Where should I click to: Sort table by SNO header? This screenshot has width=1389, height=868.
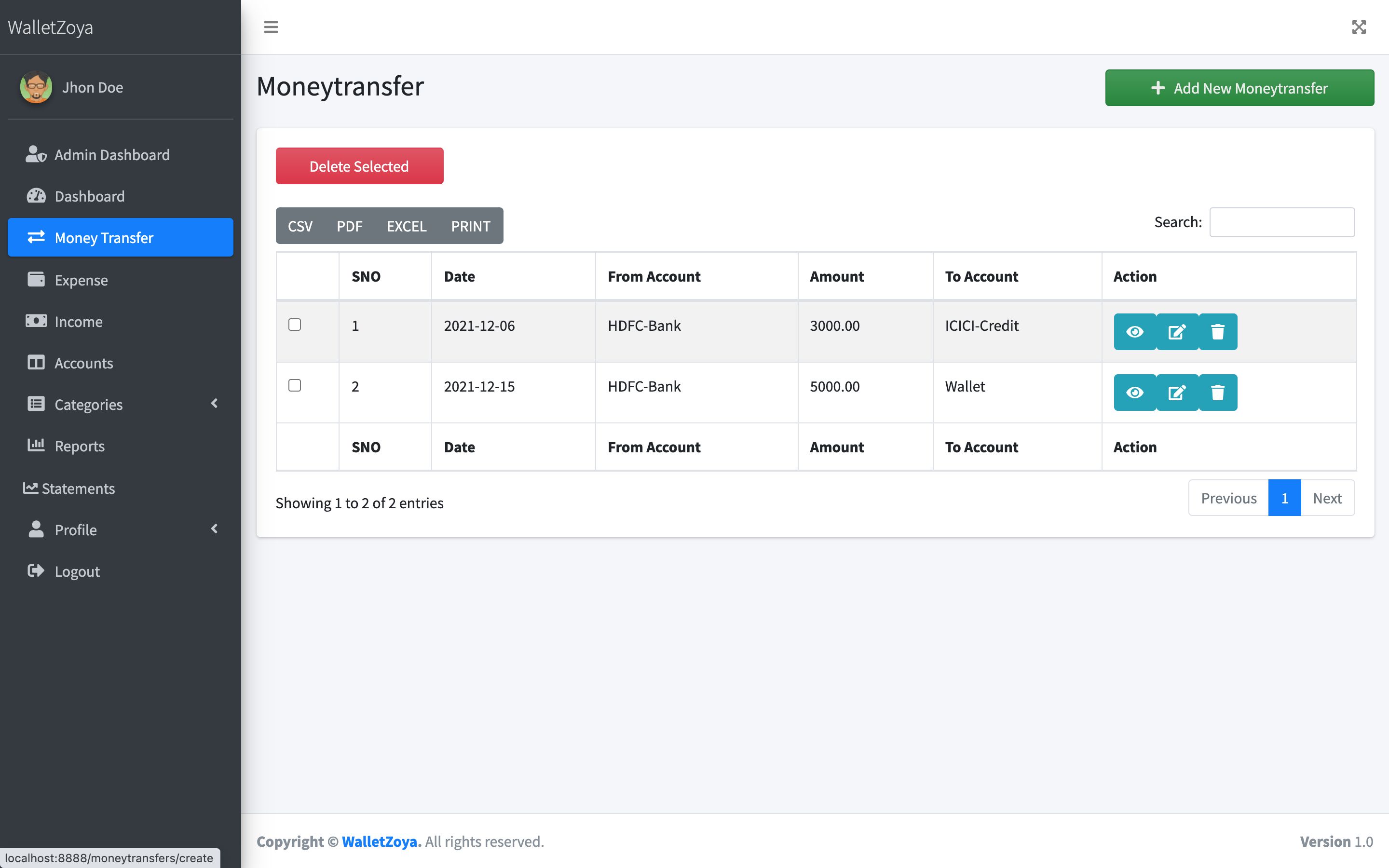click(x=385, y=276)
